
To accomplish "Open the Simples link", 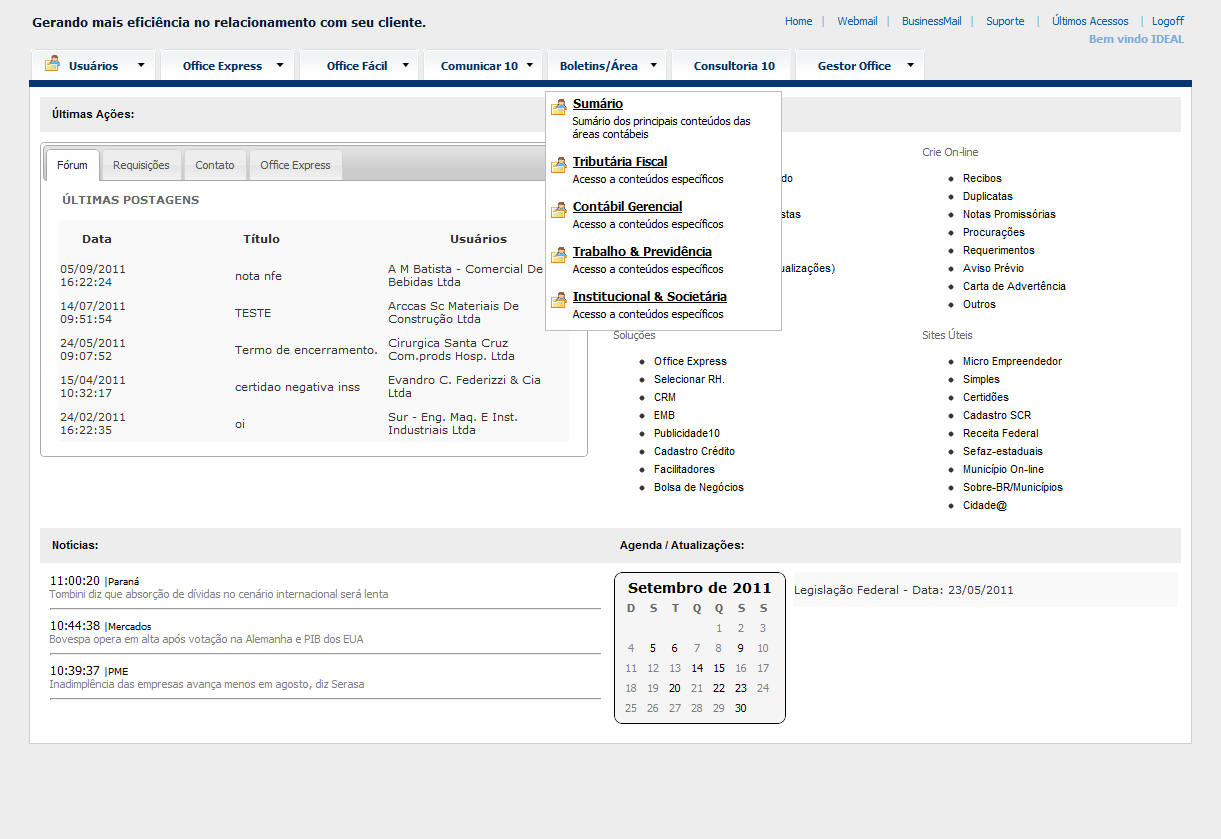I will pos(981,379).
